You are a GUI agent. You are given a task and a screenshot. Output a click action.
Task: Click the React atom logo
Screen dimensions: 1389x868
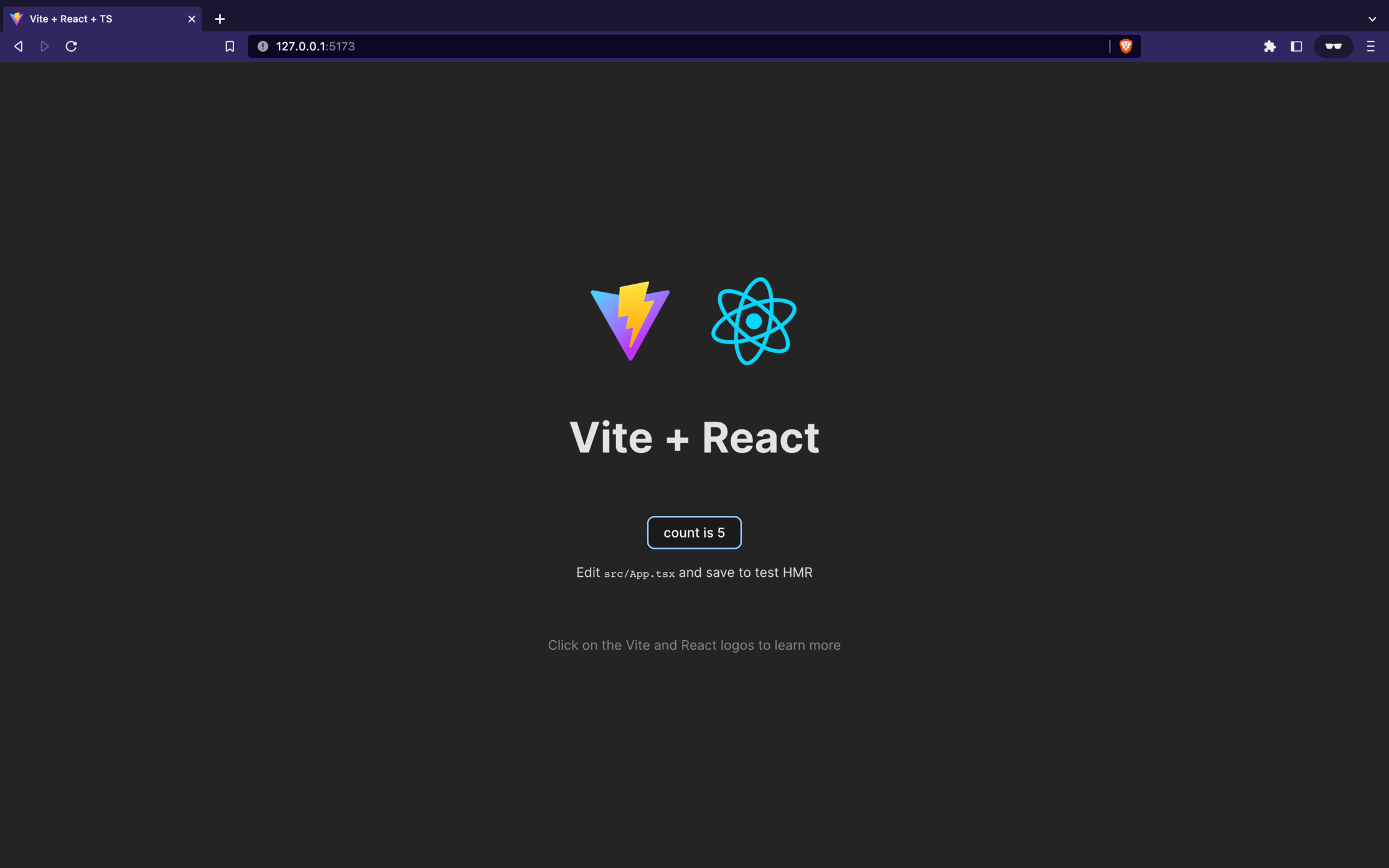coord(754,321)
